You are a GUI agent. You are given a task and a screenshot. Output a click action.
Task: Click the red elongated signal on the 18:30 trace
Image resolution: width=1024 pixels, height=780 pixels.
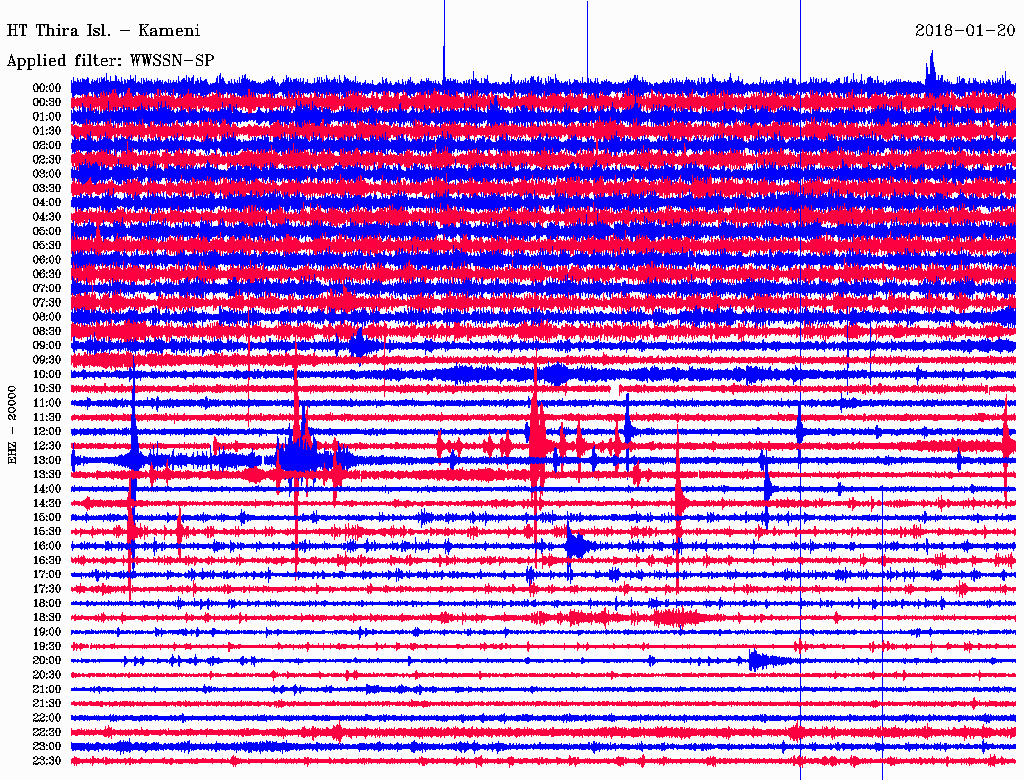[x=676, y=617]
